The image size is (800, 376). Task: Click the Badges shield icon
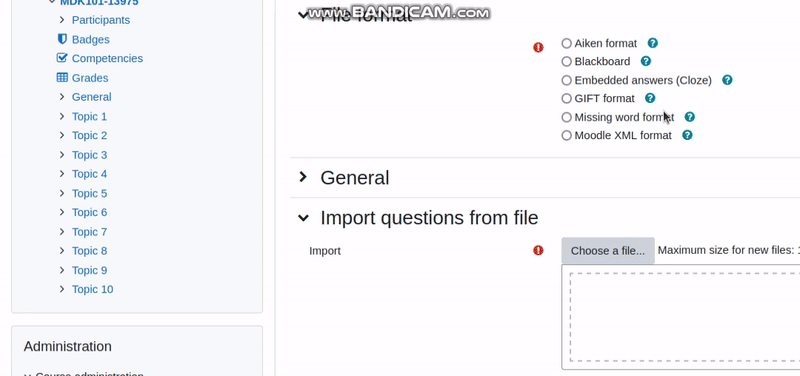(x=62, y=39)
